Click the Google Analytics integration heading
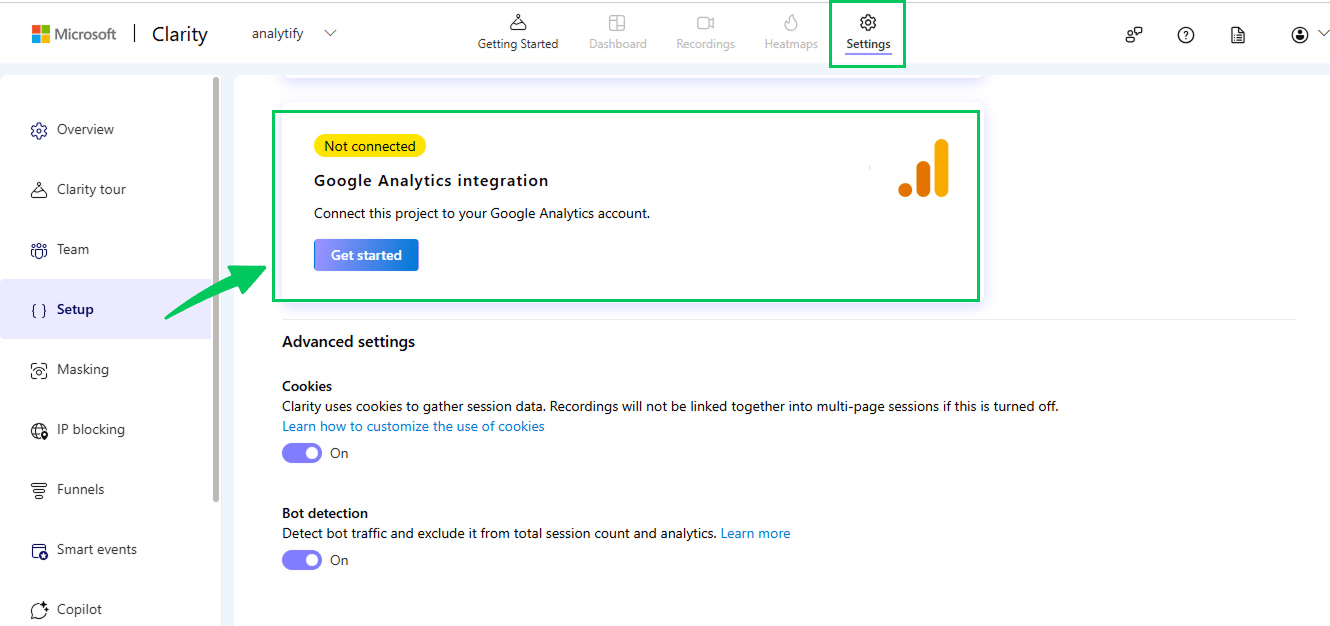The width and height of the screenshot is (1330, 626). point(431,181)
